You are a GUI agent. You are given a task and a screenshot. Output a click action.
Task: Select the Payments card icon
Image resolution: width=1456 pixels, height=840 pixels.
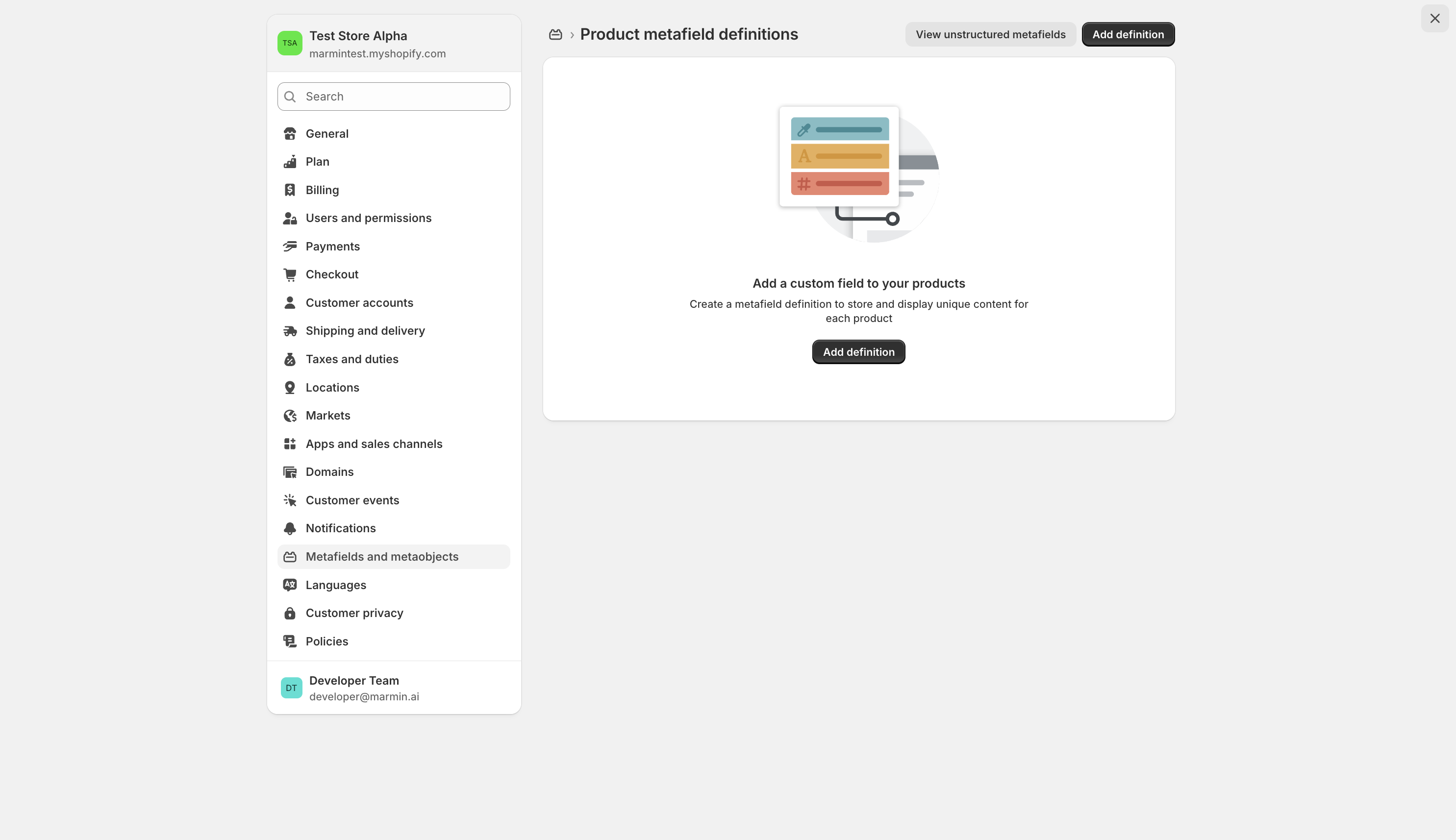point(290,246)
